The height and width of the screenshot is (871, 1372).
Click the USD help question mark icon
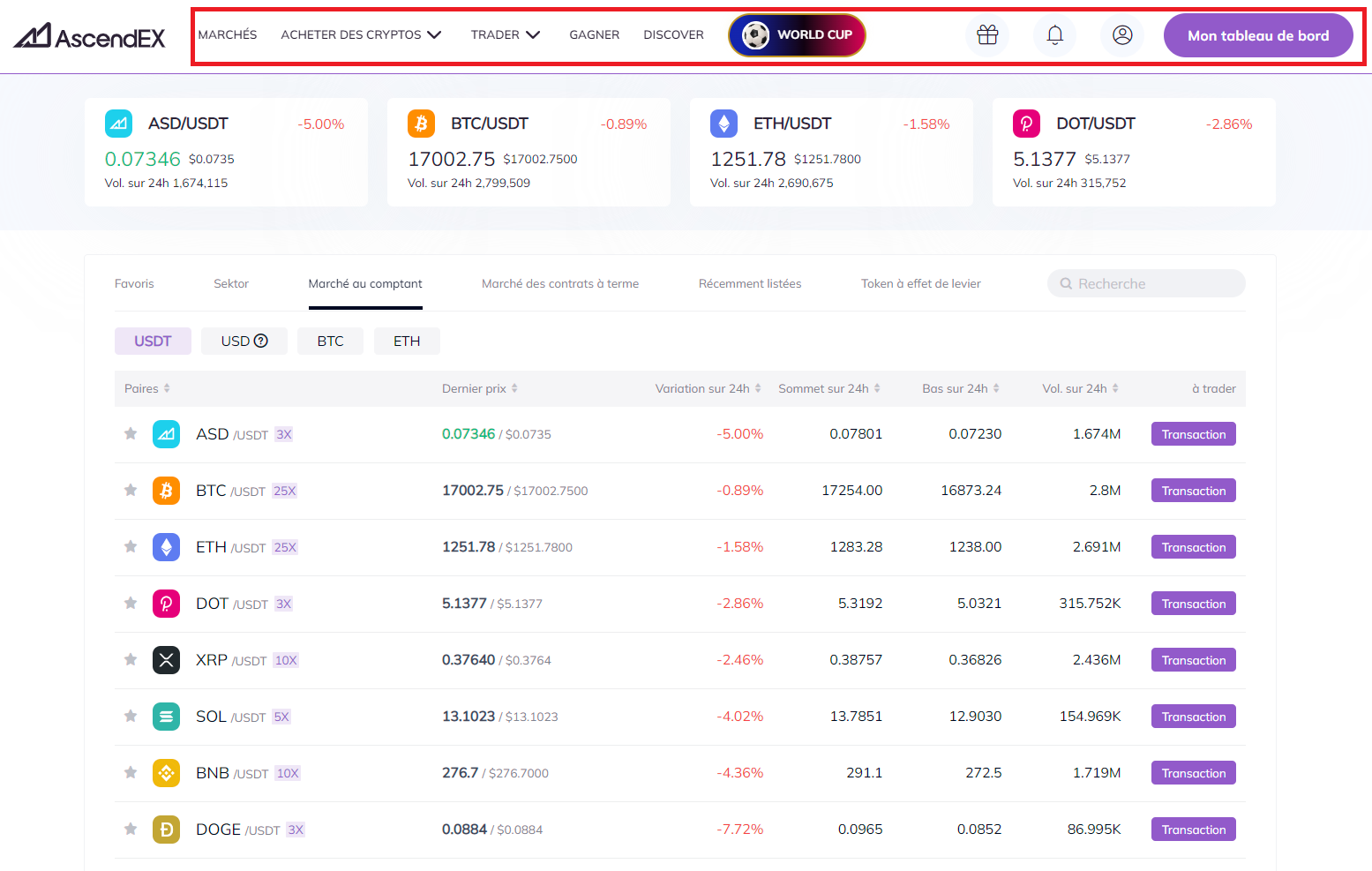pyautogui.click(x=261, y=341)
